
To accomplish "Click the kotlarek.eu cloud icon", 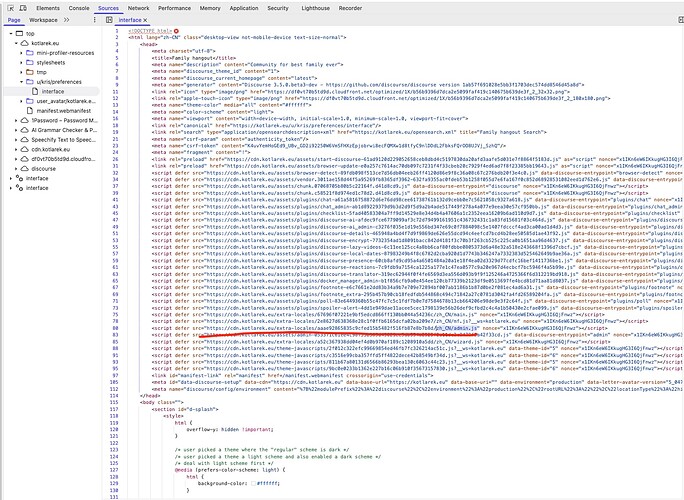I will click(x=24, y=43).
